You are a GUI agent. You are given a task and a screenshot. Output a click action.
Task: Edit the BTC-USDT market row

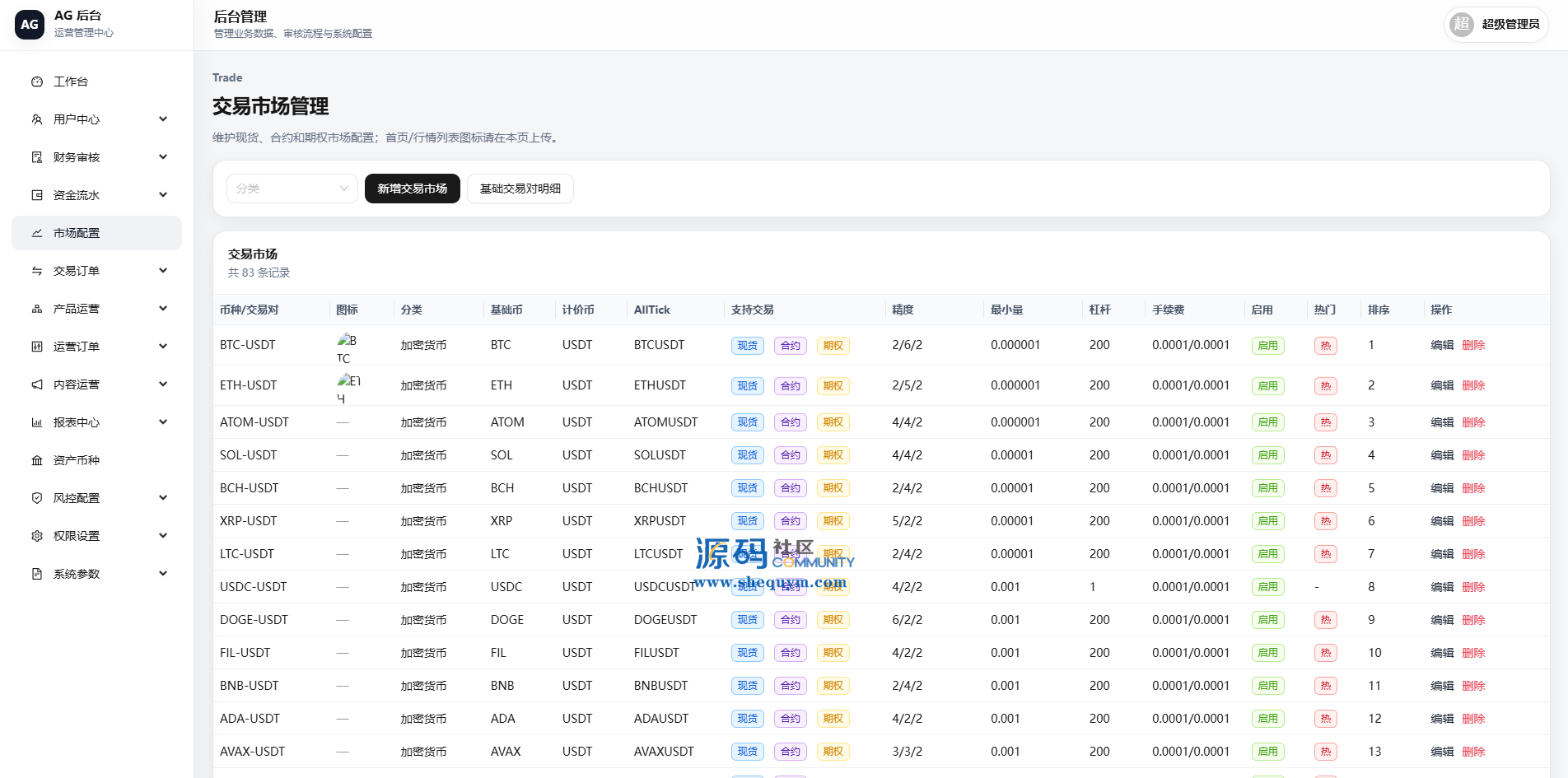point(1442,345)
